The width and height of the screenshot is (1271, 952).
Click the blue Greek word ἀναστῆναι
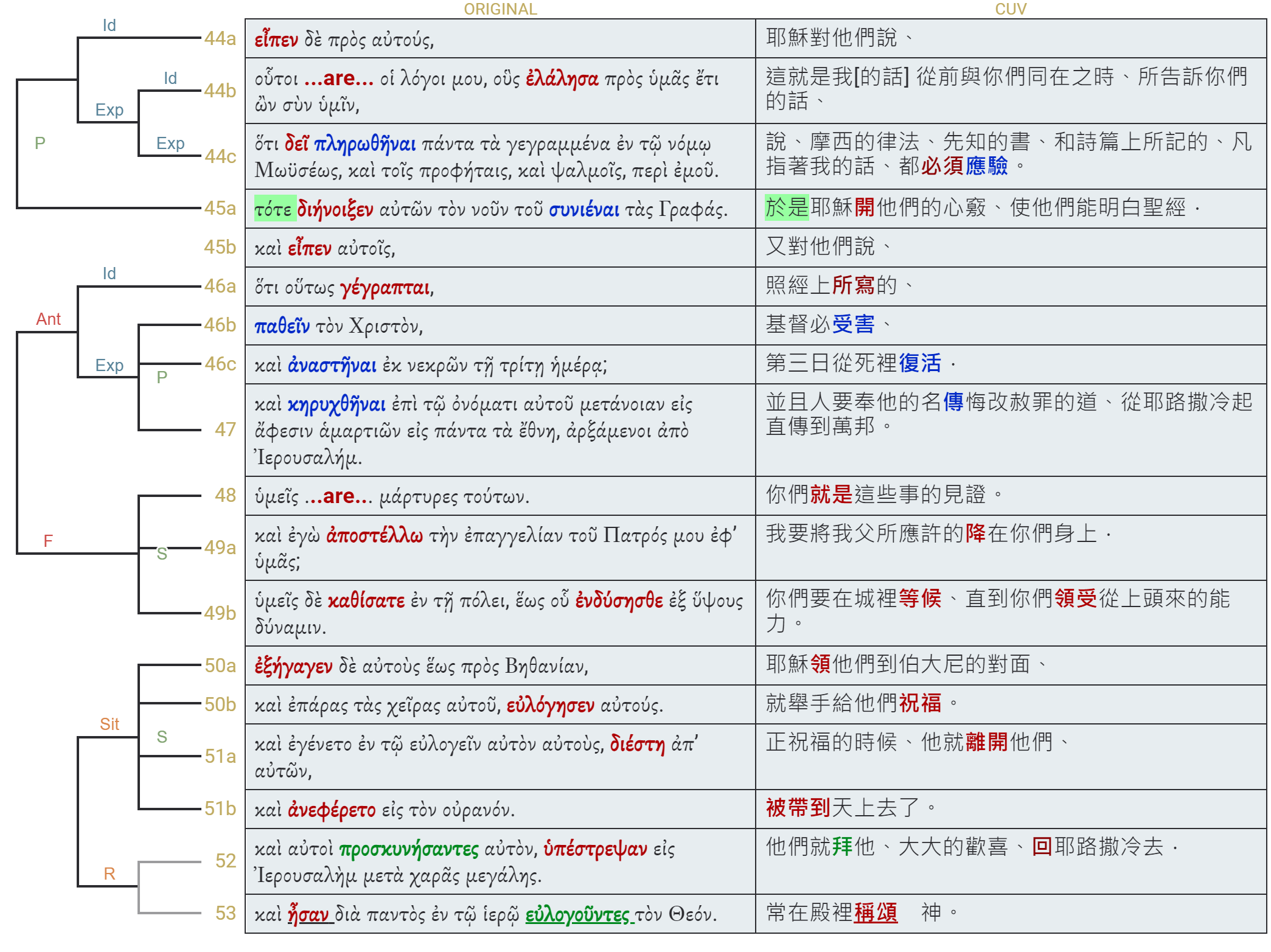[332, 365]
